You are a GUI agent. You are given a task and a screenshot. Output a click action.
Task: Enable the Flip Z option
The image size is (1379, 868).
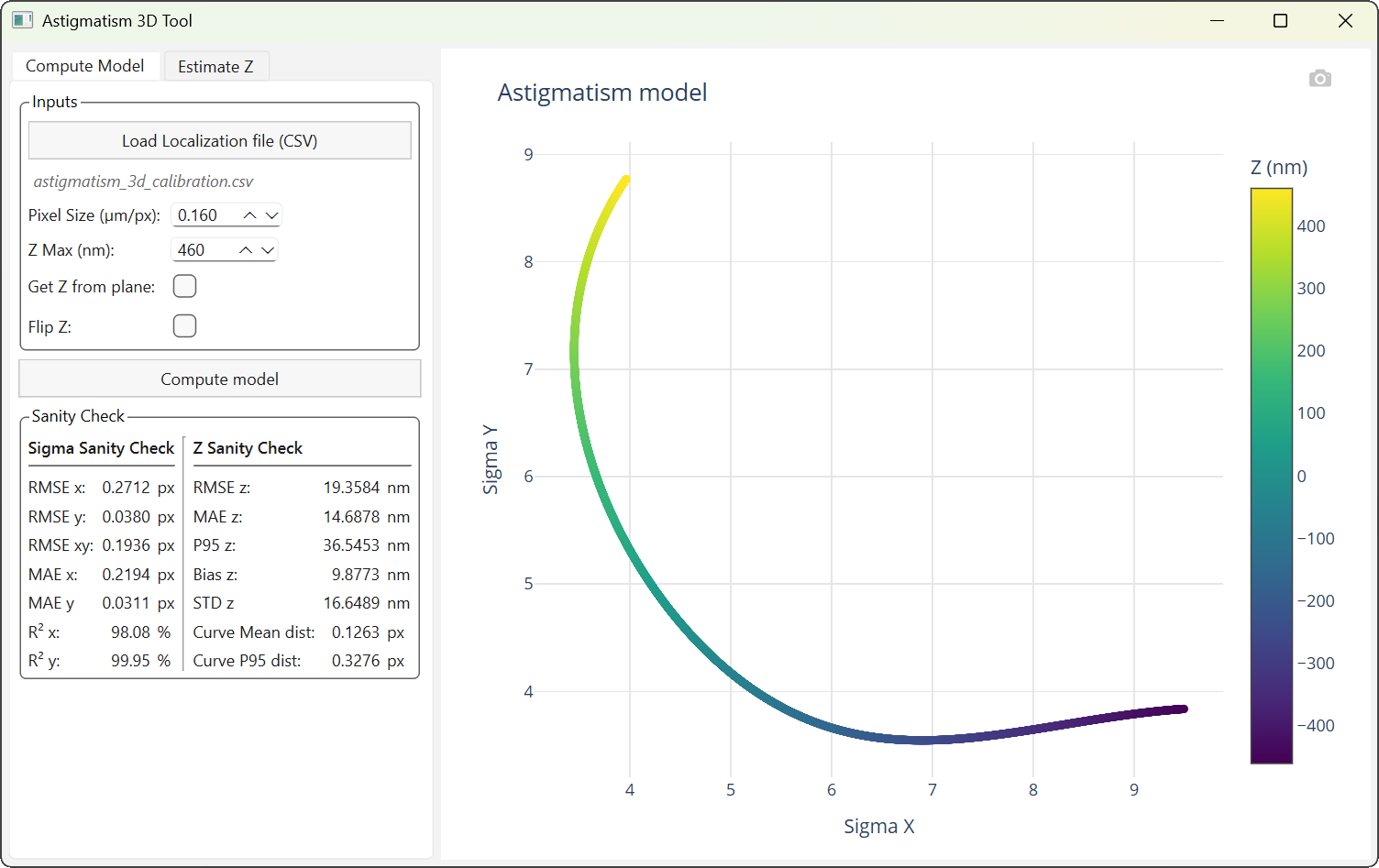pyautogui.click(x=184, y=325)
